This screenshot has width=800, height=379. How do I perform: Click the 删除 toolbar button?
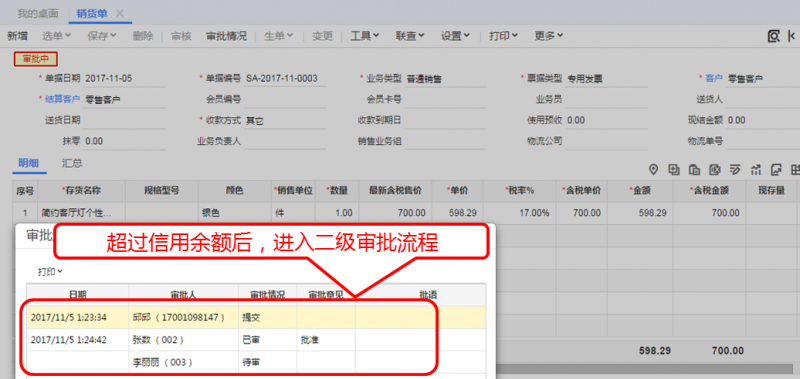143,36
